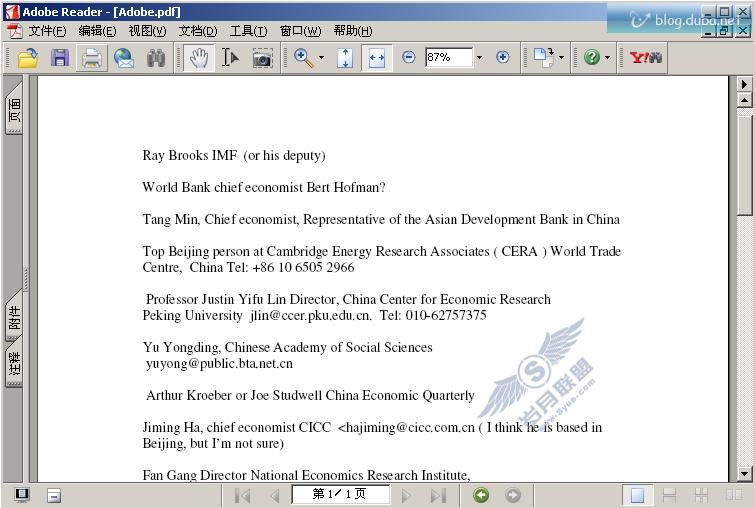Activate the Snapshot camera tool

[262, 58]
